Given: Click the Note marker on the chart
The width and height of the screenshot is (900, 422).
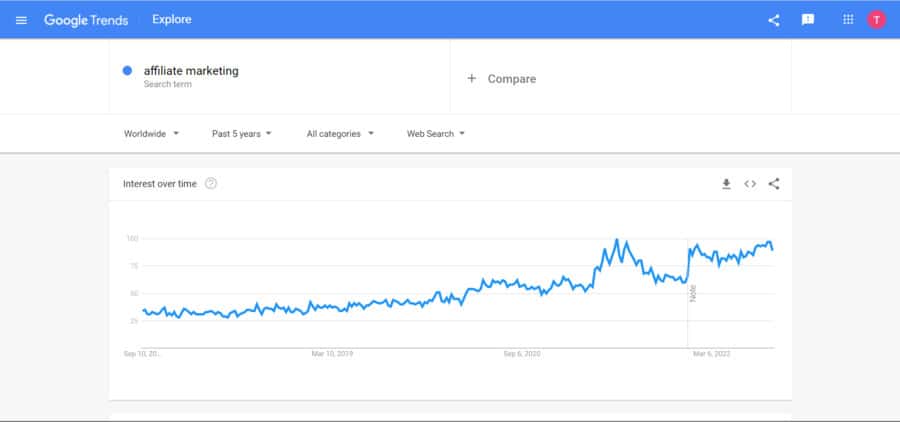Looking at the screenshot, I should tap(692, 293).
